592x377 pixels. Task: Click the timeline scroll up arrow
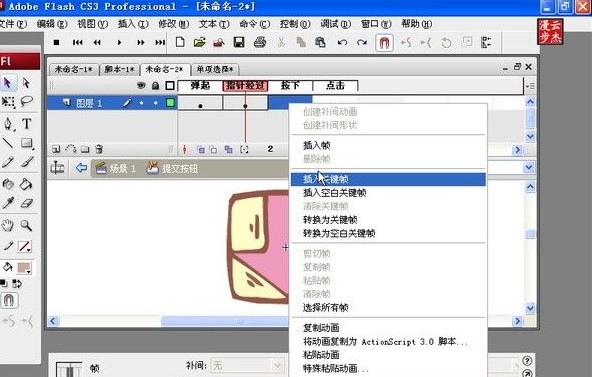coord(530,102)
